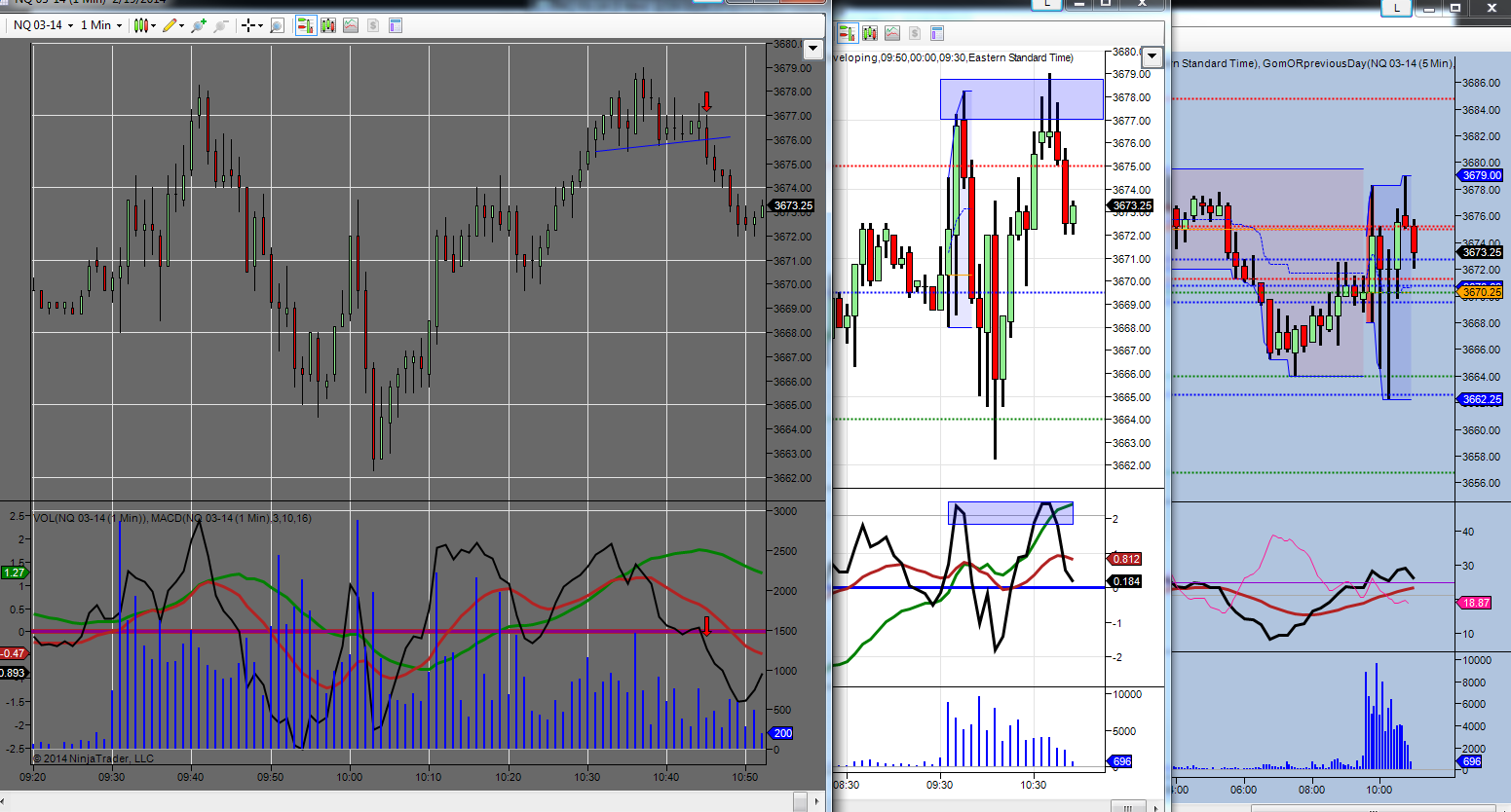Open Properties icon in left chart

click(396, 25)
